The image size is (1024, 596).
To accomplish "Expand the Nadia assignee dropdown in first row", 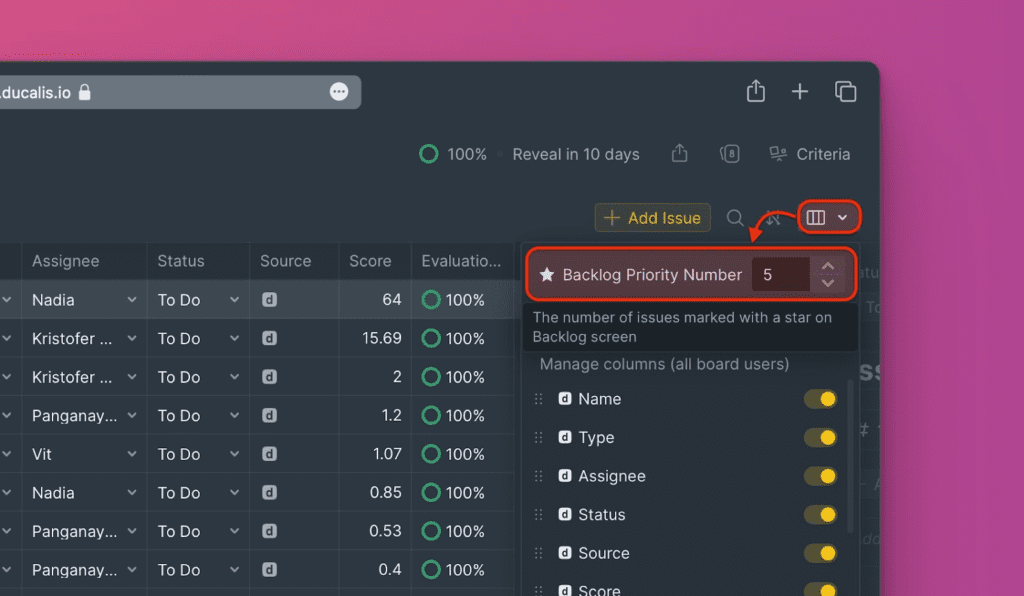I will click(131, 300).
